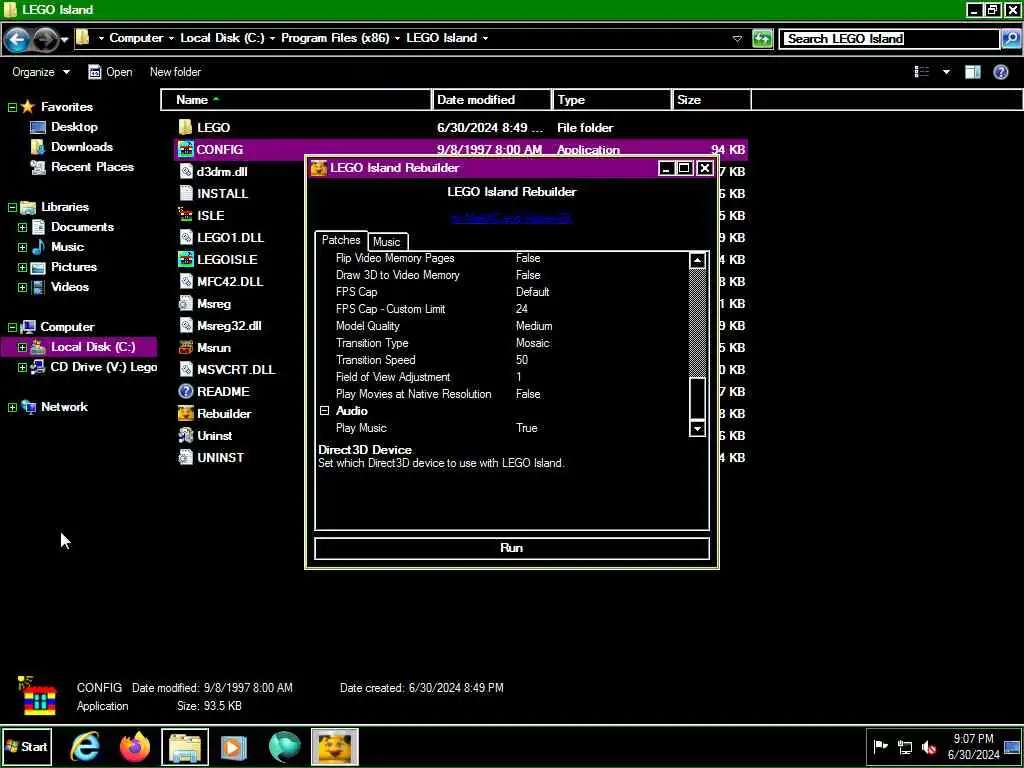Viewport: 1024px width, 768px height.
Task: Toggle the preview pane icon in Explorer
Action: [972, 72]
